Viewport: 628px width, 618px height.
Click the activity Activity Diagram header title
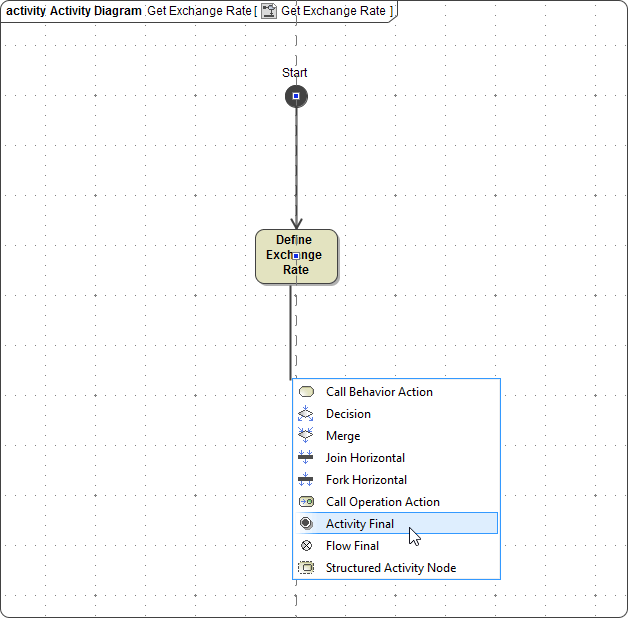coord(74,11)
